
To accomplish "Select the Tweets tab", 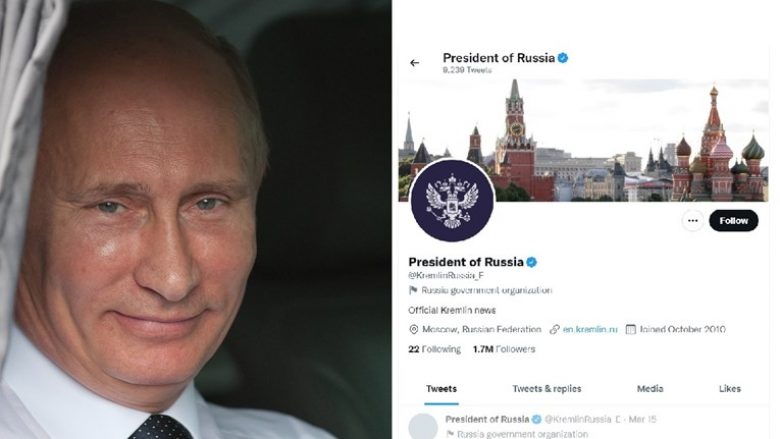I will (x=441, y=389).
